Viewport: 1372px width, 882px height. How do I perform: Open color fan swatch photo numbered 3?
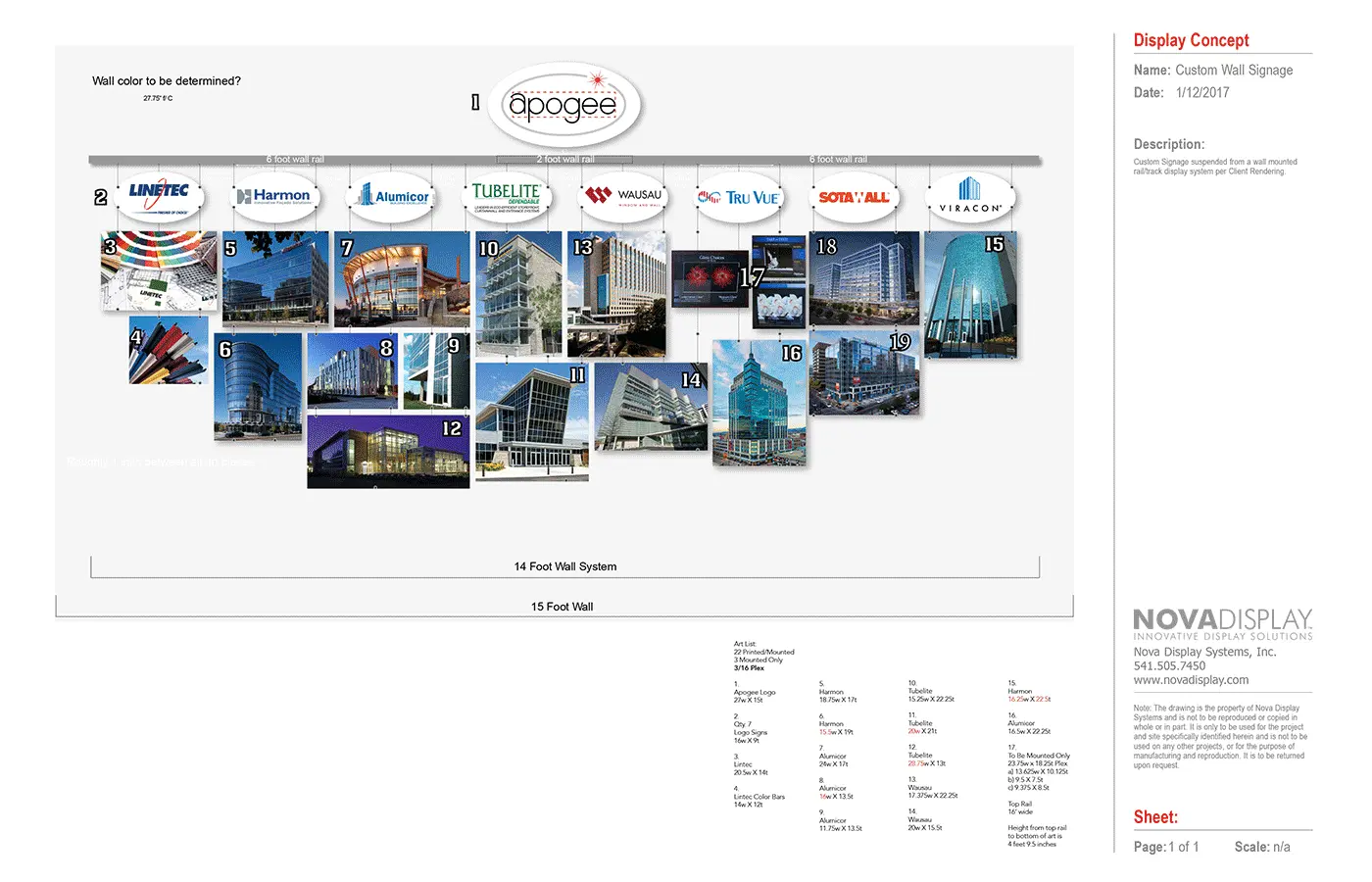pyautogui.click(x=159, y=271)
